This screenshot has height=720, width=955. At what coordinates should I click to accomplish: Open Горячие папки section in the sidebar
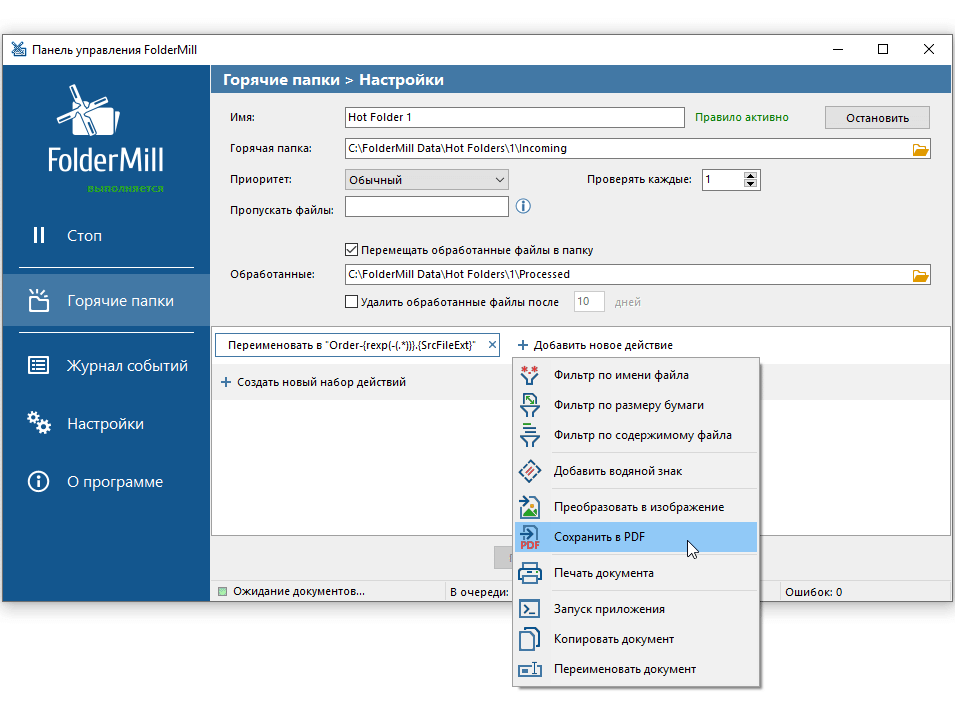point(107,300)
